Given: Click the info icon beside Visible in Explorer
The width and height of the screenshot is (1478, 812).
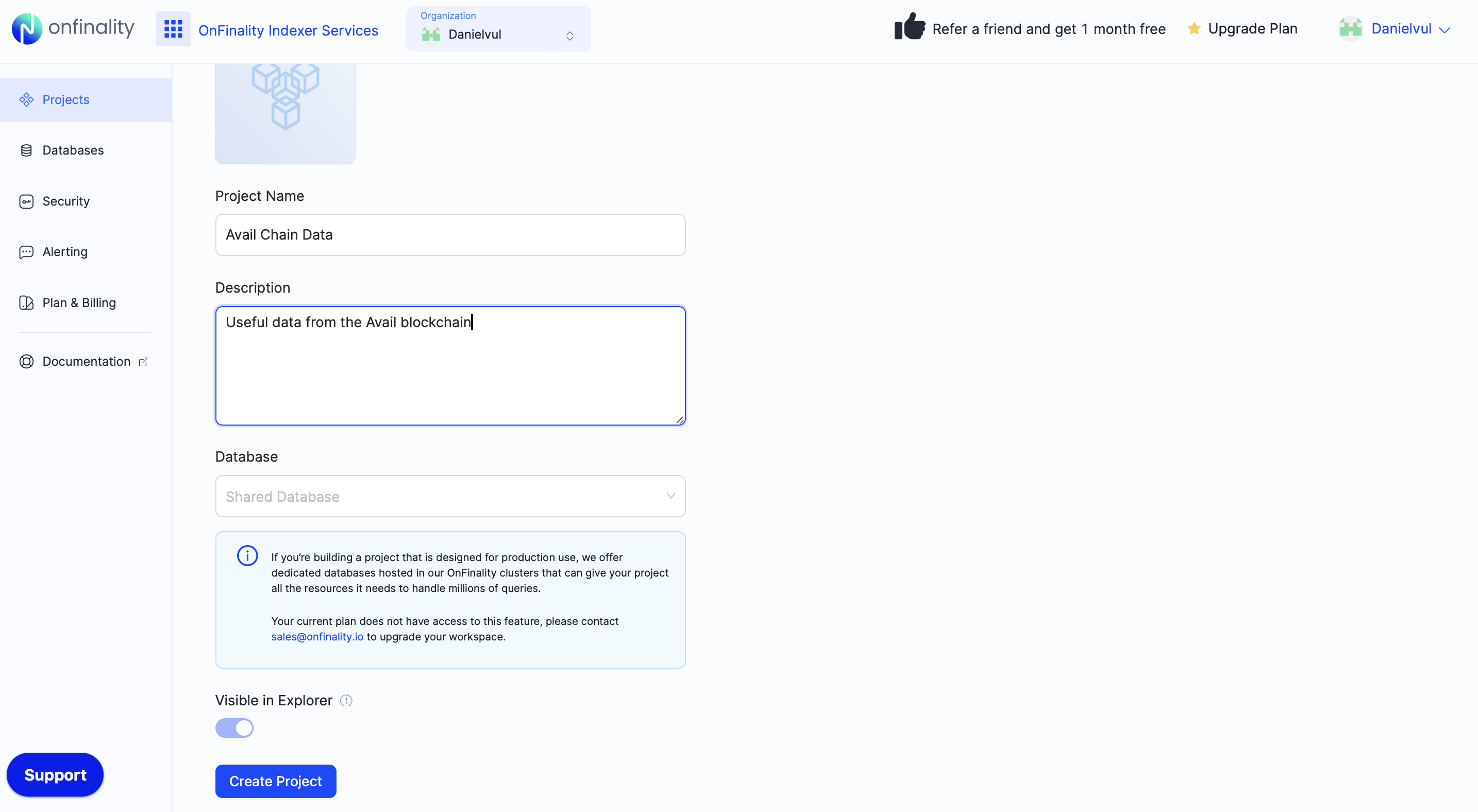Looking at the screenshot, I should click(346, 700).
